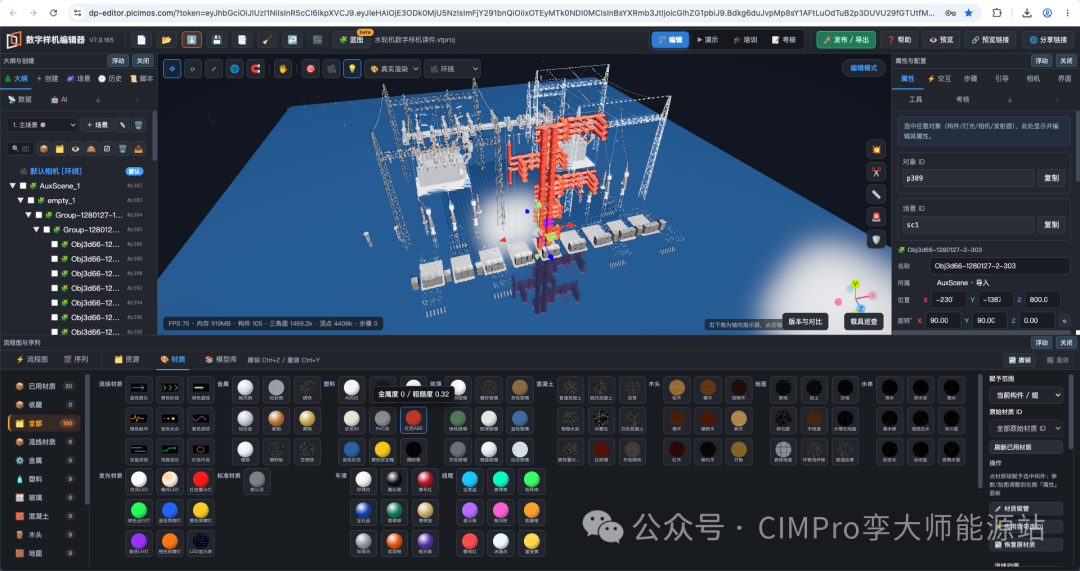This screenshot has height=571, width=1080.
Task: Switch to the 演示 mode tab
Action: [x=707, y=40]
